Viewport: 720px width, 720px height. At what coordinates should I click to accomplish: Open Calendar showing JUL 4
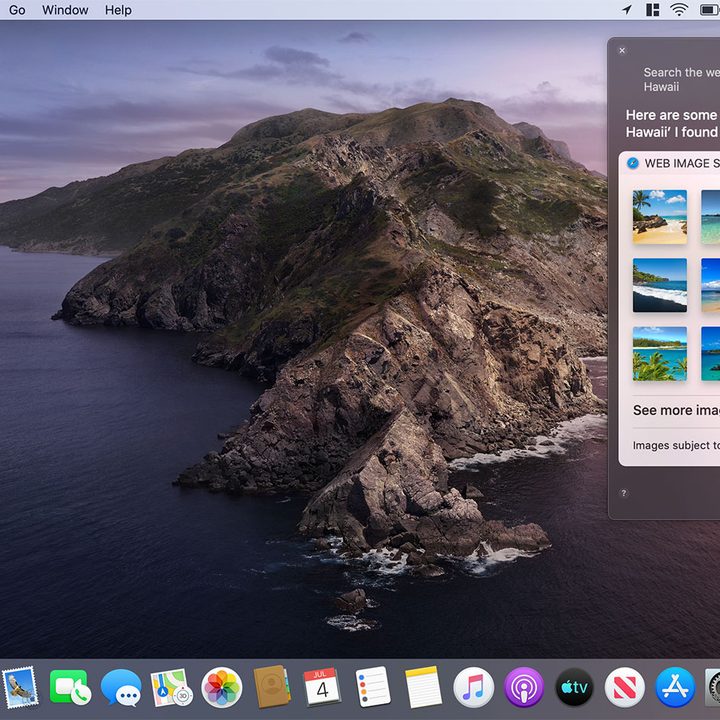[322, 687]
